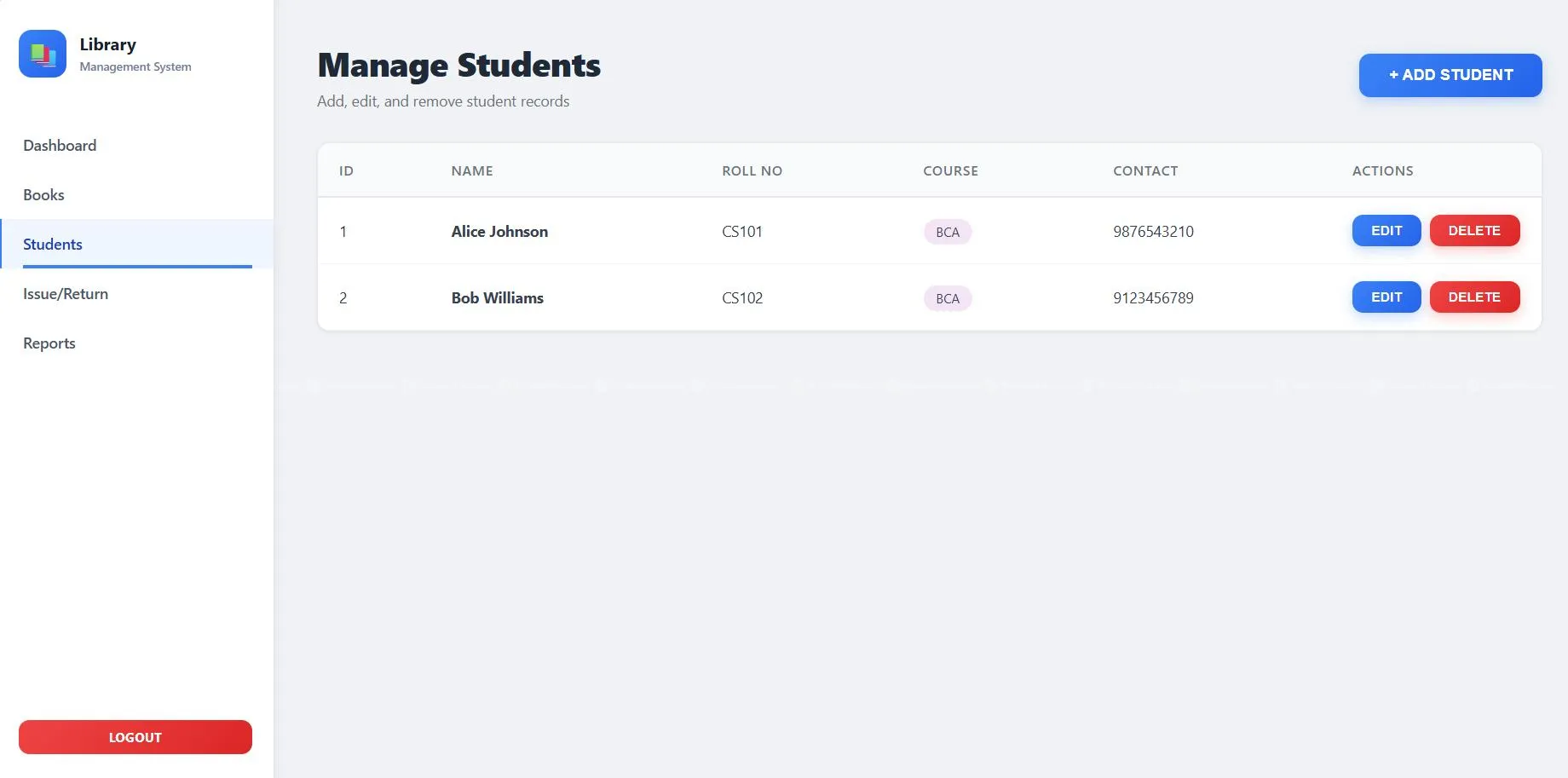The image size is (1568, 778).
Task: Click the Roll No column header
Action: [x=752, y=171]
